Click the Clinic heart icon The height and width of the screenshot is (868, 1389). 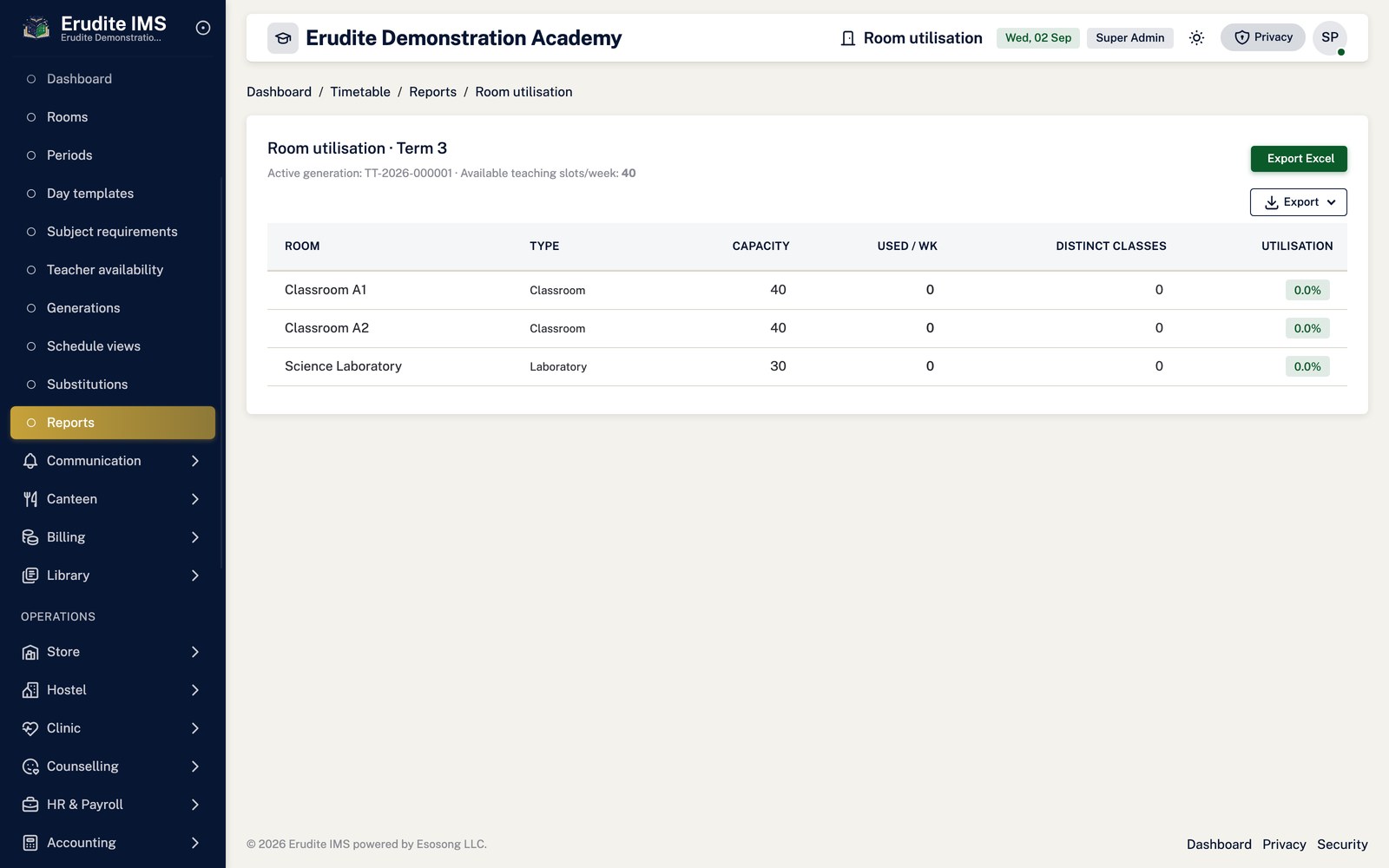(x=30, y=728)
